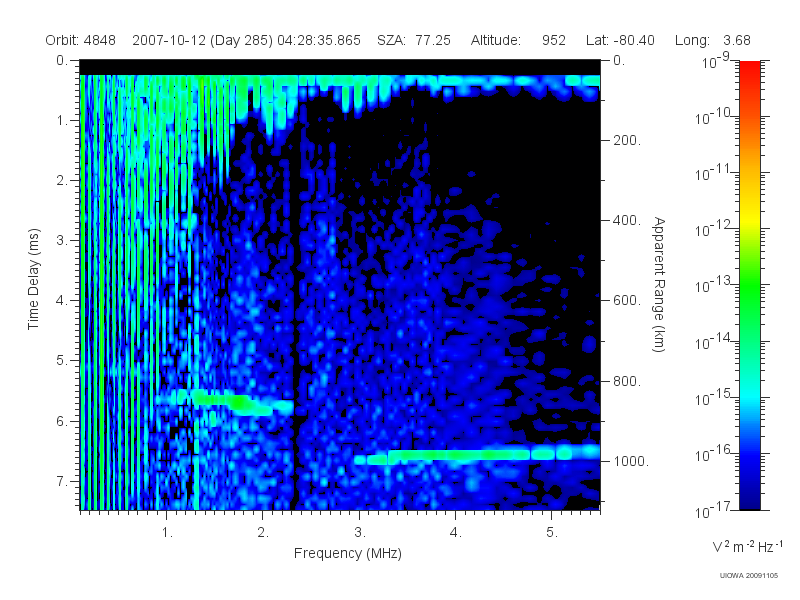Click the 'Long: 3.68' text
The width and height of the screenshot is (800, 600).
712,40
